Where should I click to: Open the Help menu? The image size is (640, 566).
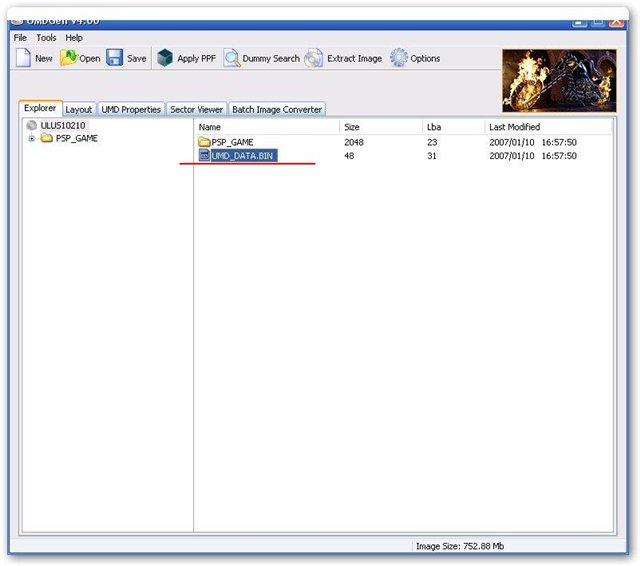tap(74, 37)
